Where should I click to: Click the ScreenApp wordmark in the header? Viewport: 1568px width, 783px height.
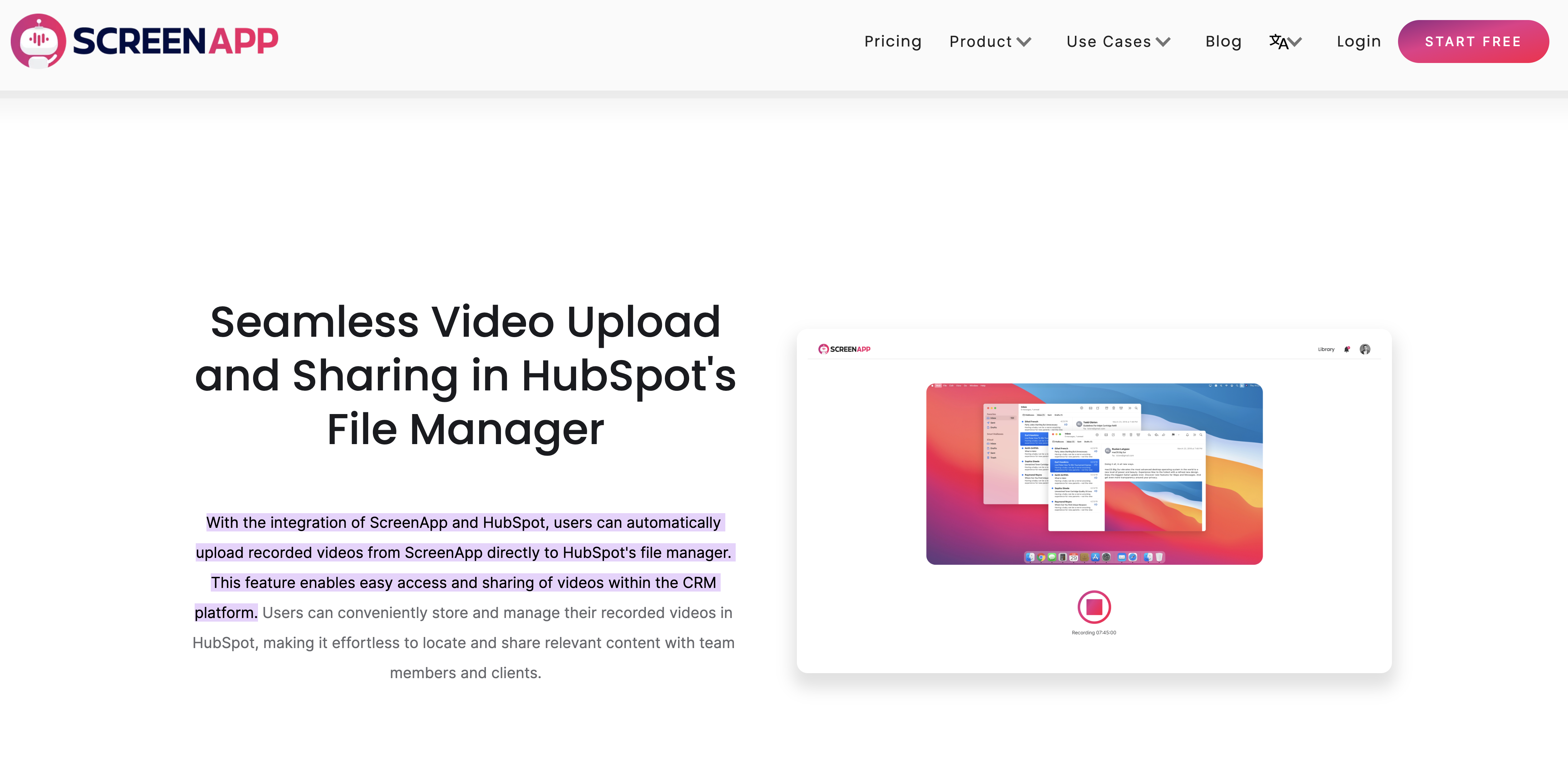[175, 42]
